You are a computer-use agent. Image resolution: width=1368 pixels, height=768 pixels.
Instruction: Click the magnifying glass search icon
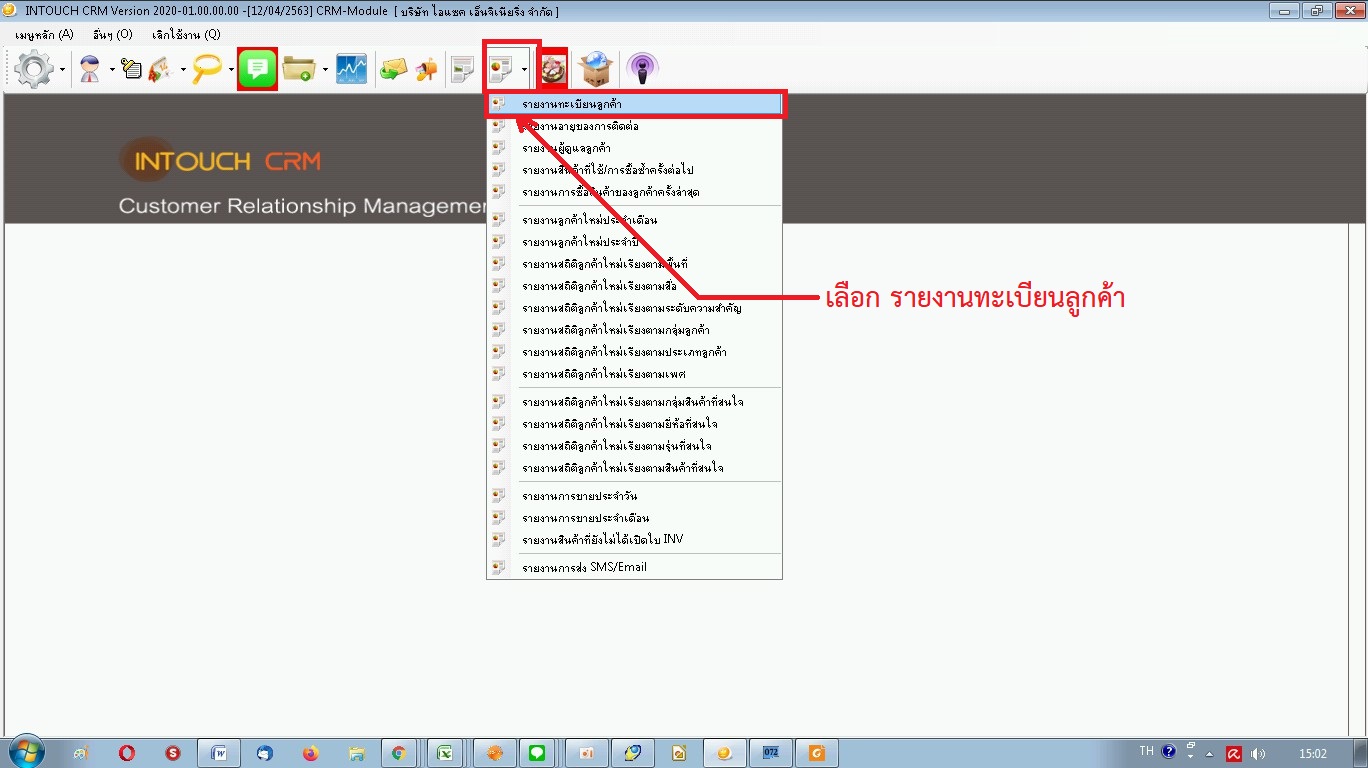(x=208, y=69)
